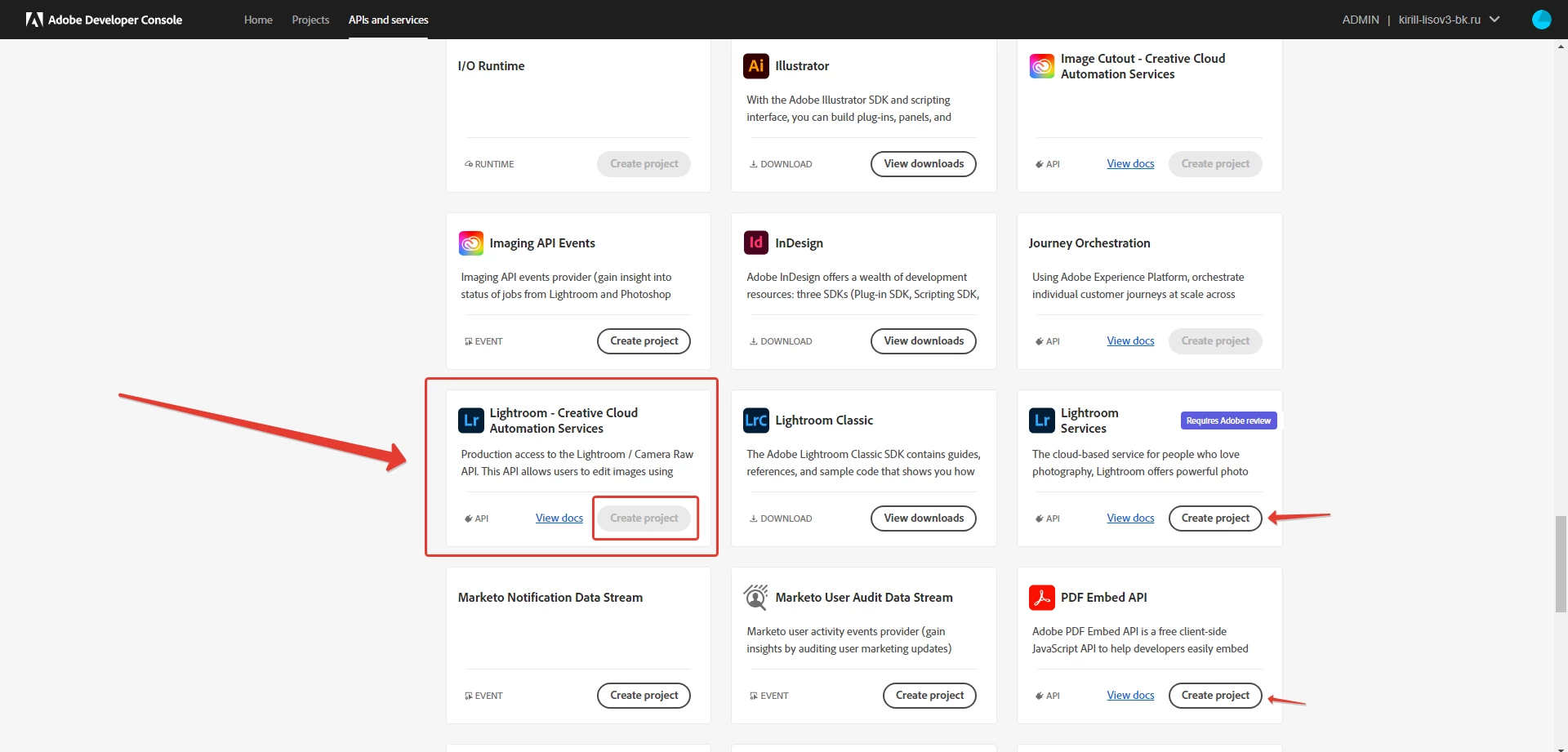Viewport: 1568px width, 752px height.
Task: Click the Marketo User Audit EVENT type icon
Action: click(754, 696)
